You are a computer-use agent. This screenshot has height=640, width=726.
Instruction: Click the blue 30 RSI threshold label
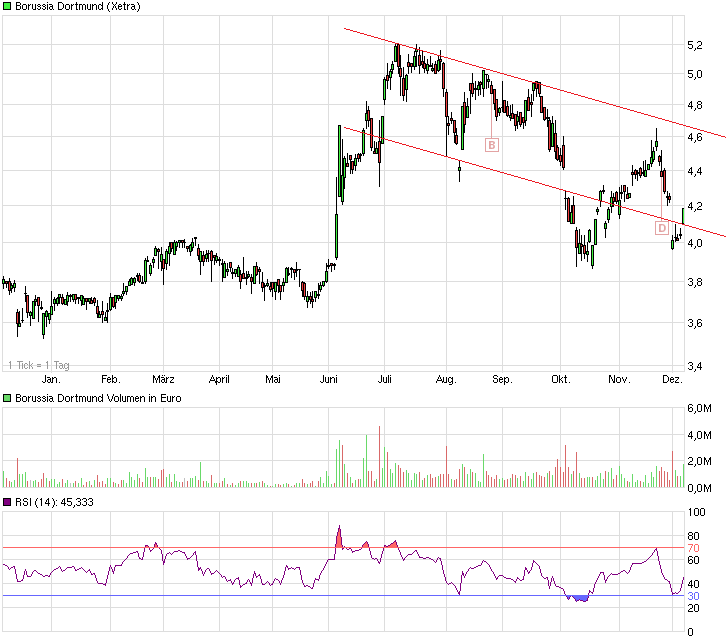(692, 596)
